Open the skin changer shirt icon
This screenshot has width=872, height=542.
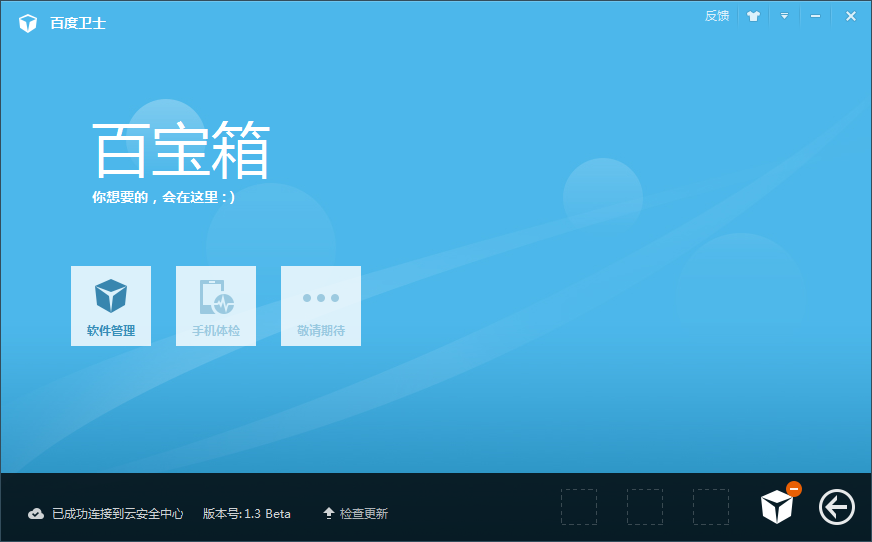[754, 16]
